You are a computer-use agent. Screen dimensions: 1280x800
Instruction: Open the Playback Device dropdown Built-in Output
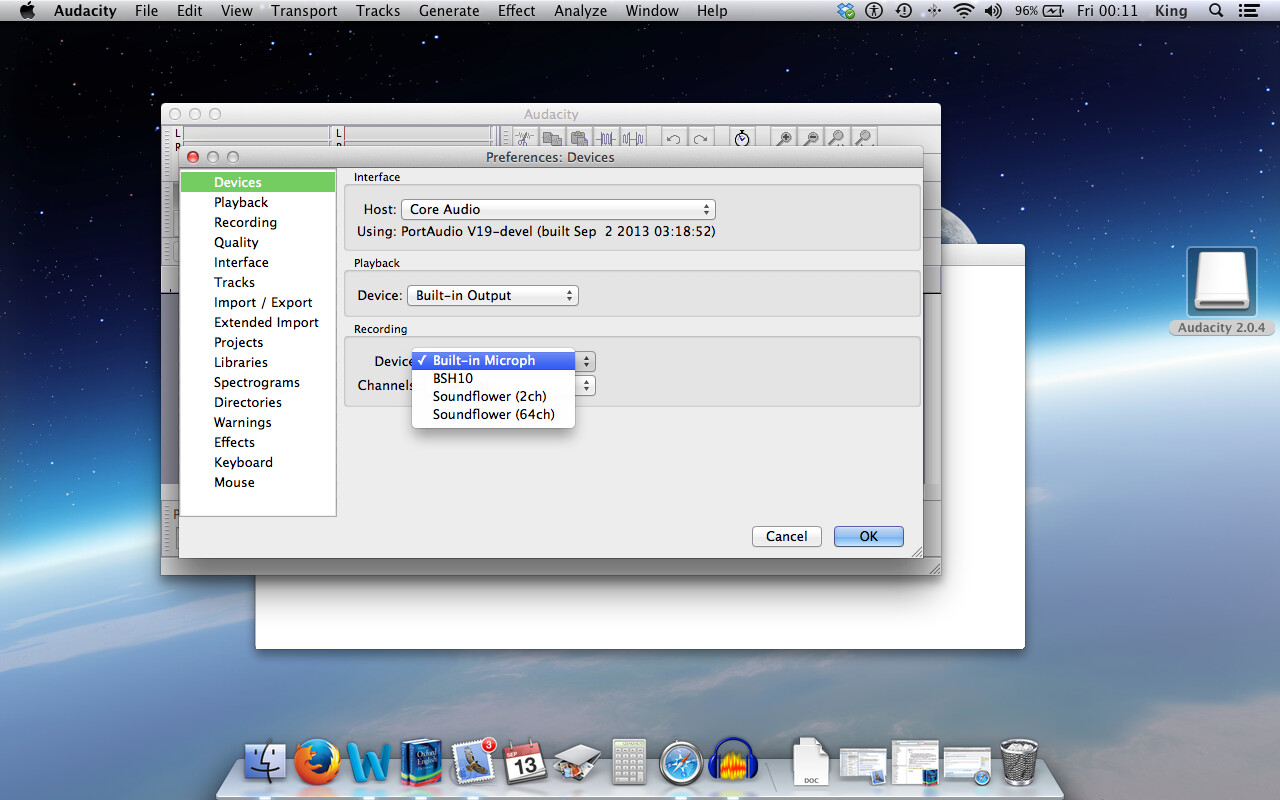coord(493,295)
